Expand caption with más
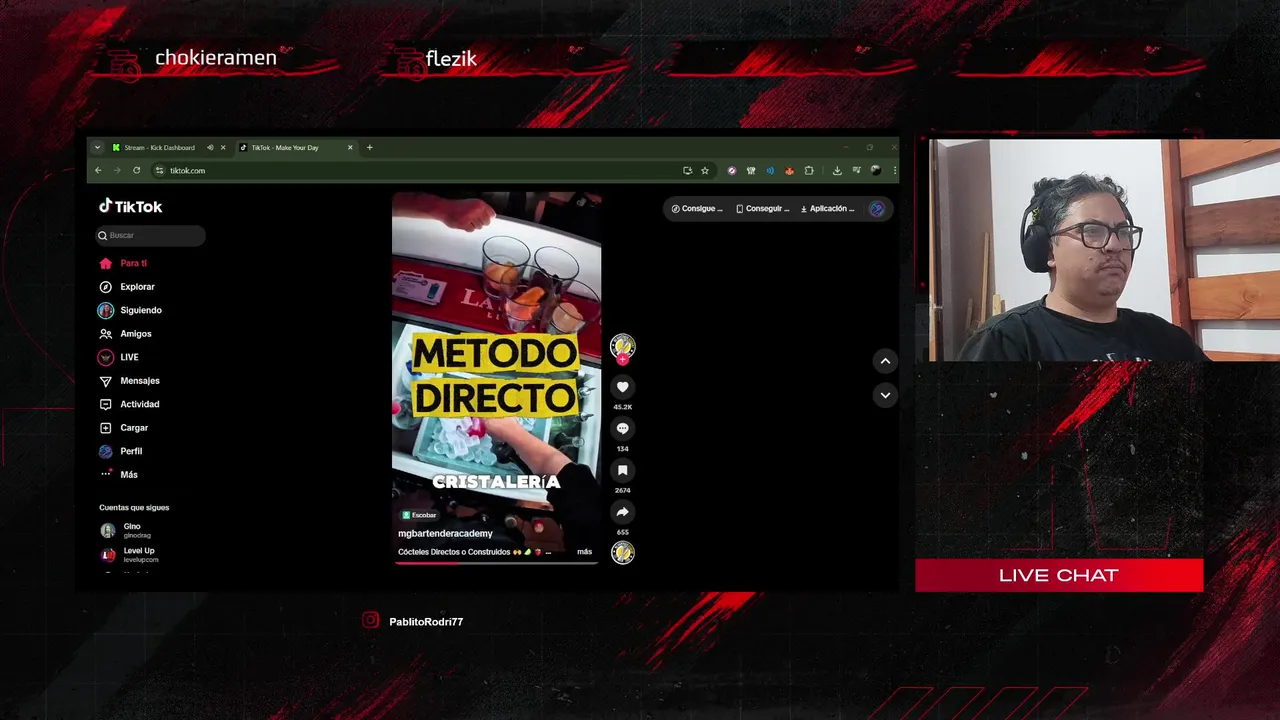This screenshot has width=1280, height=720. tap(584, 552)
